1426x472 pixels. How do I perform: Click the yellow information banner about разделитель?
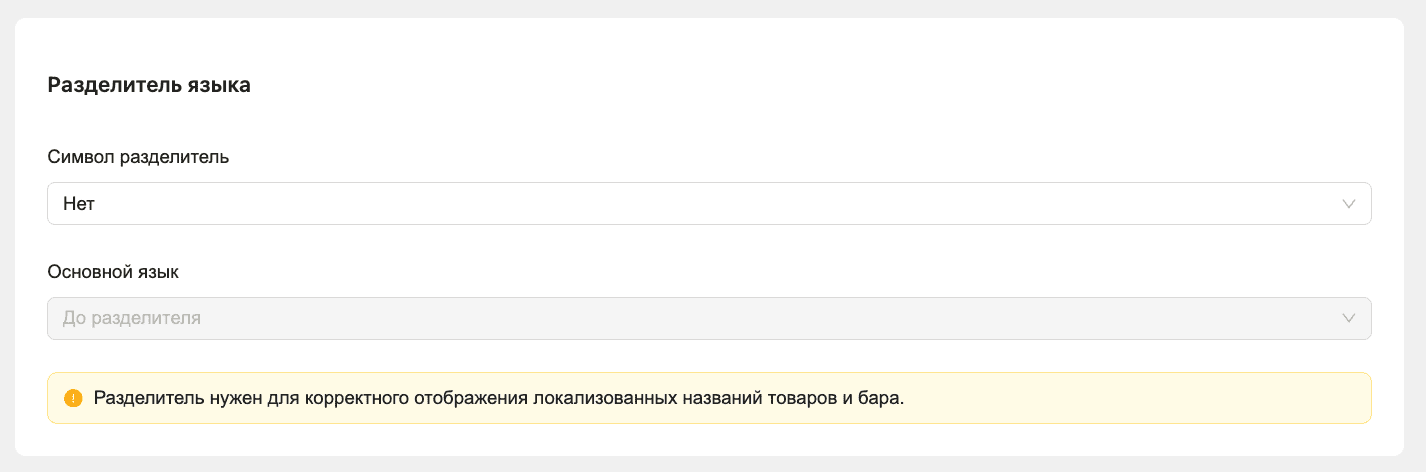pyautogui.click(x=709, y=398)
